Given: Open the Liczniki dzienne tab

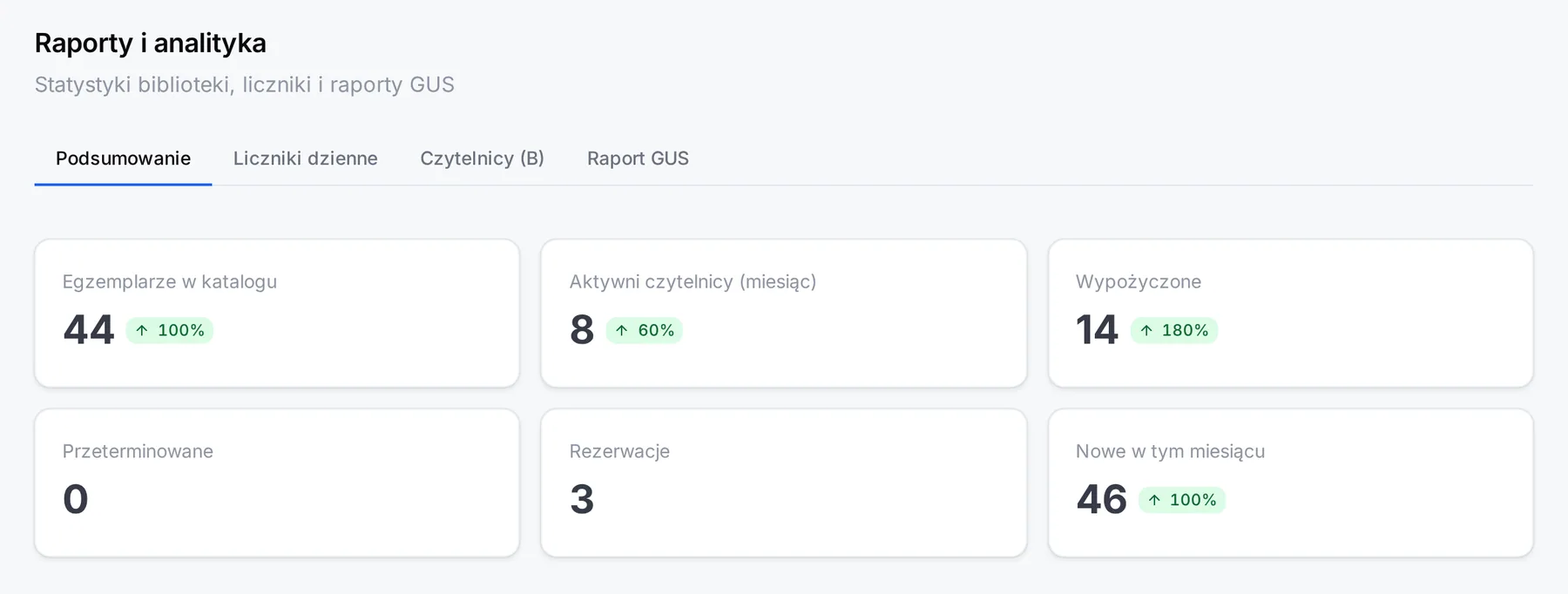Looking at the screenshot, I should [x=305, y=159].
